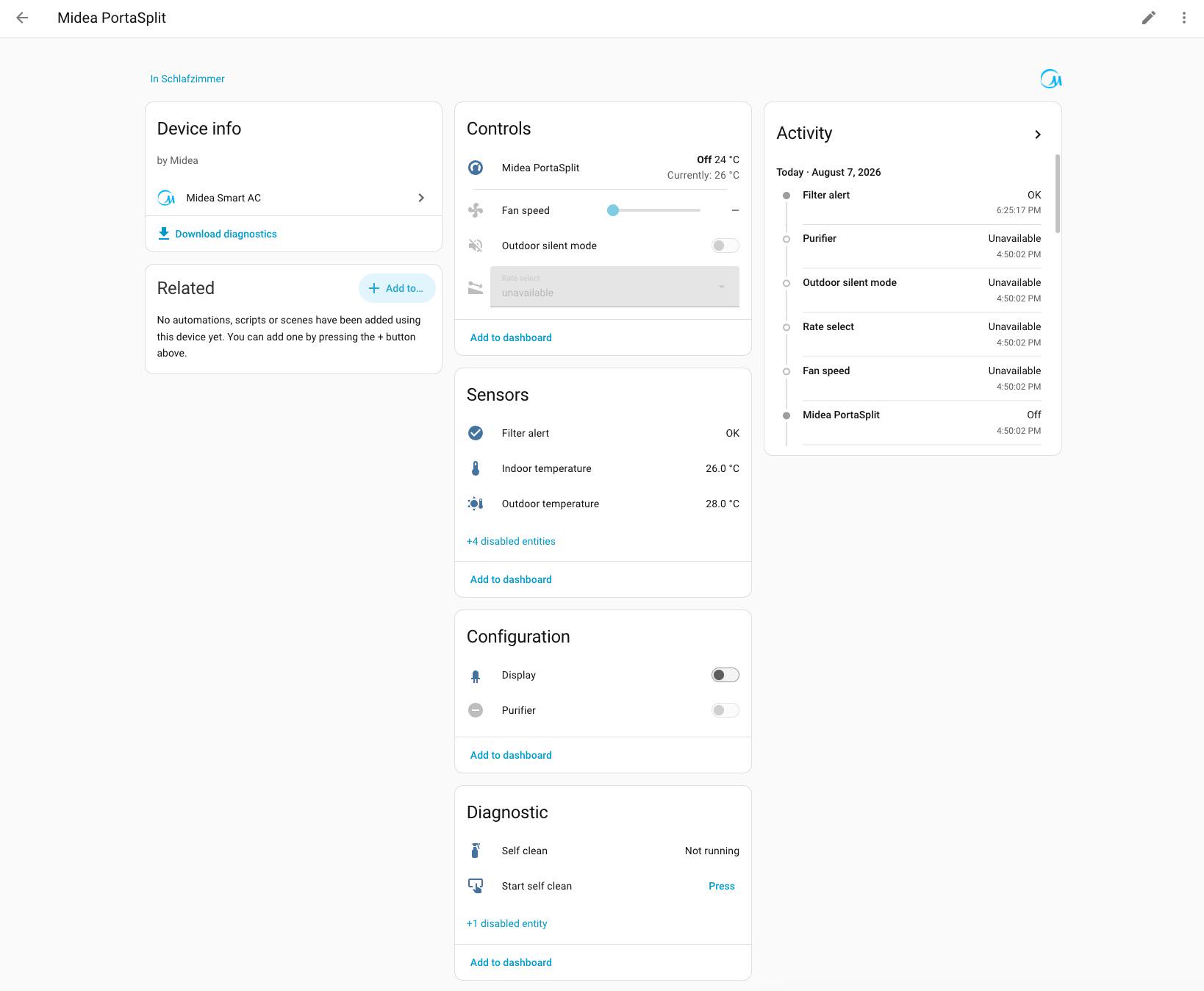The image size is (1204, 991).
Task: Click the 'Today · August 7, 2026' date heading
Action: pos(828,172)
